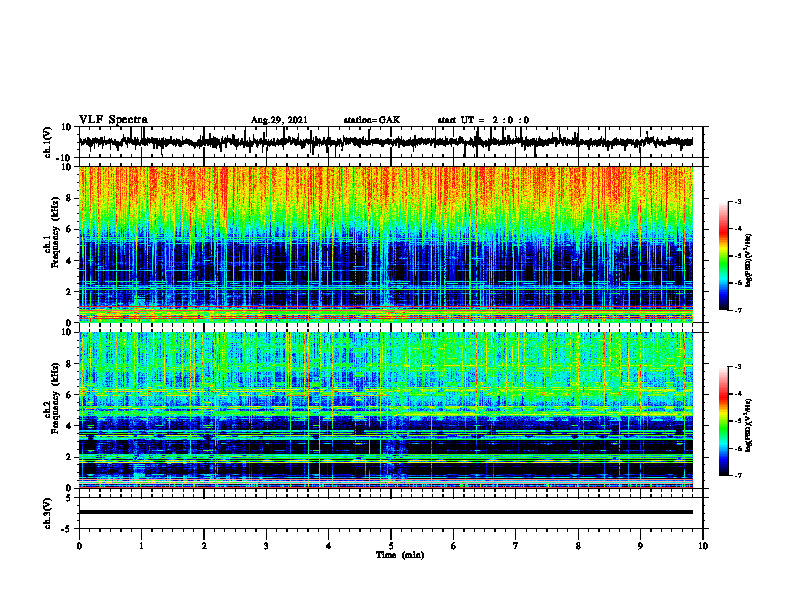Click the ch.1 voltage waveform trace
The width and height of the screenshot is (792, 612).
386,142
